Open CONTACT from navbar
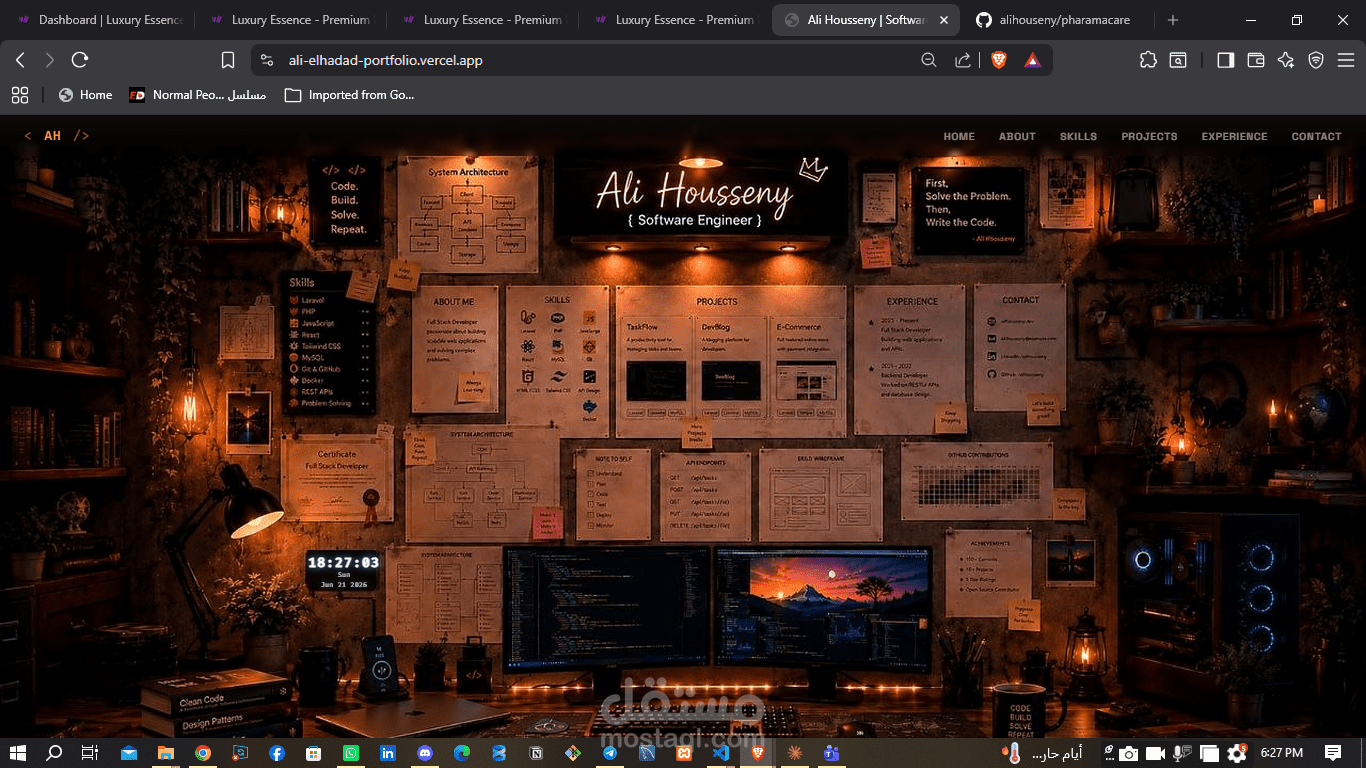This screenshot has height=768, width=1366. 1316,136
